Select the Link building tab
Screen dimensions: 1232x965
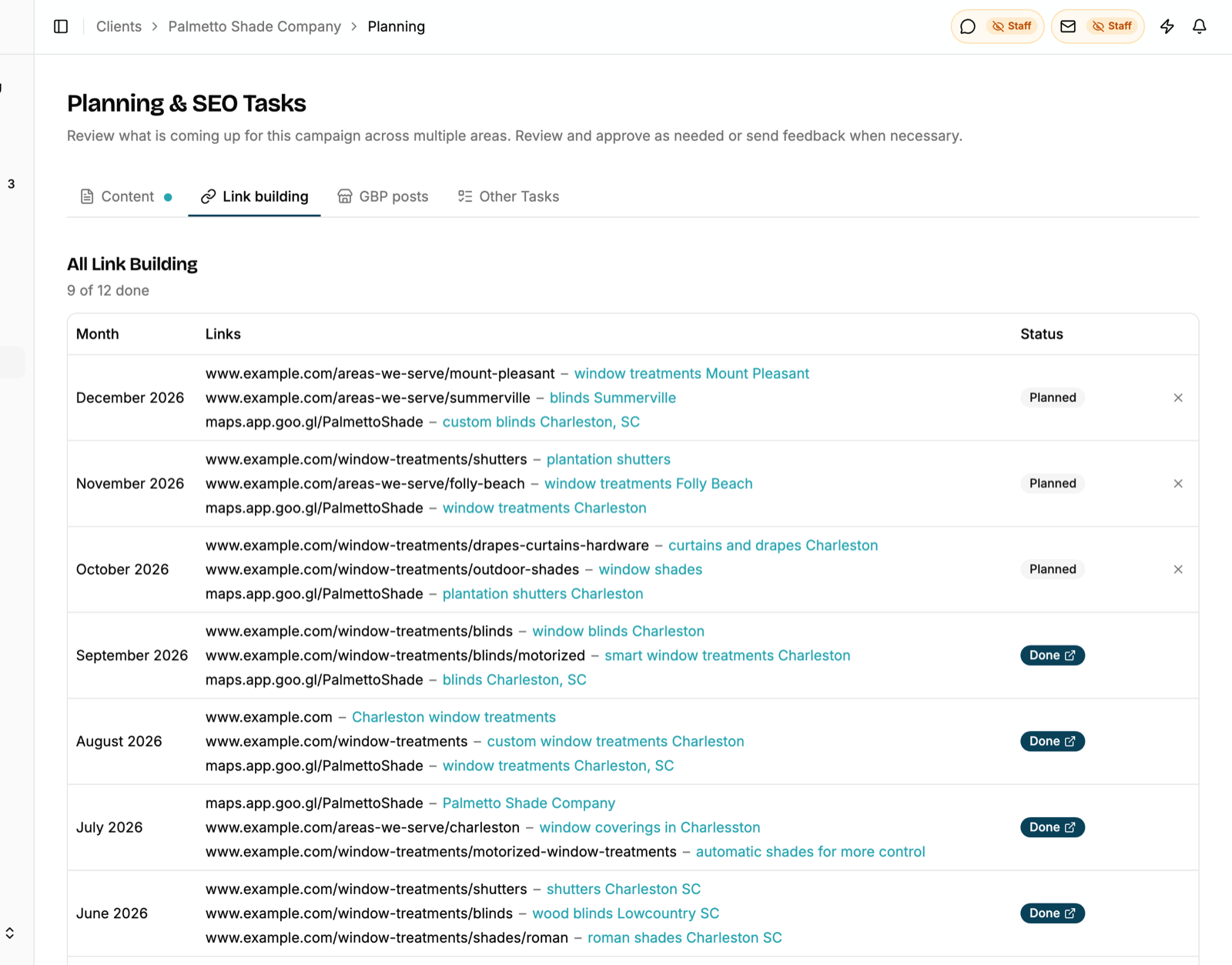254,196
